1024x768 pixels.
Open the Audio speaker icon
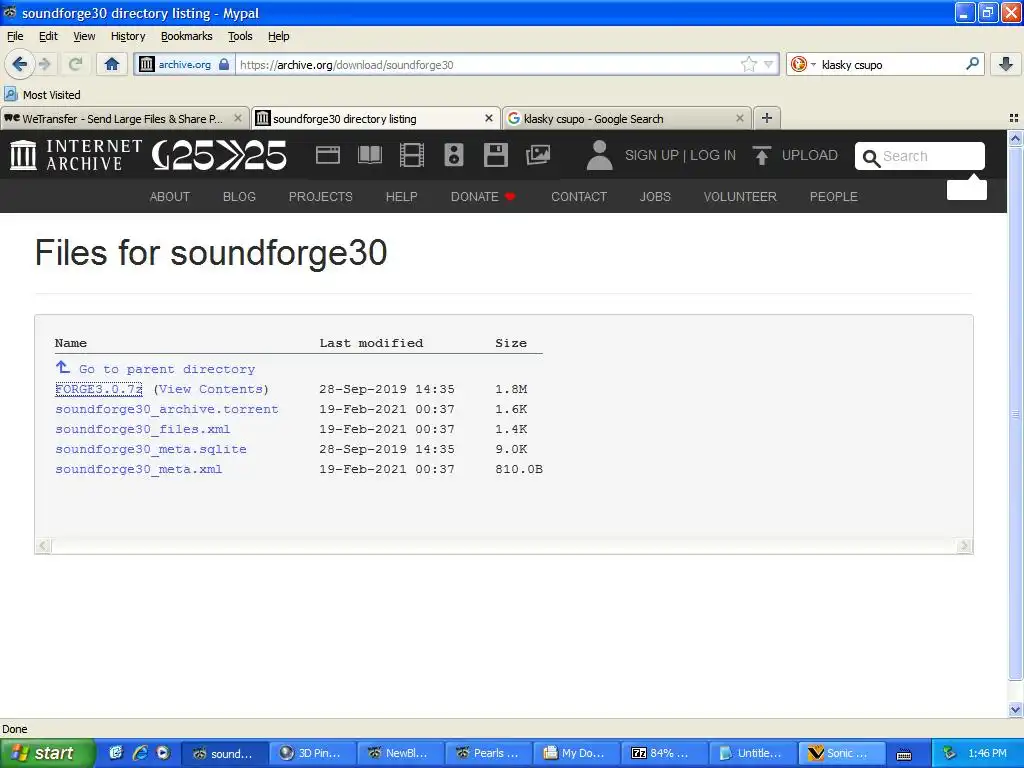tap(454, 155)
